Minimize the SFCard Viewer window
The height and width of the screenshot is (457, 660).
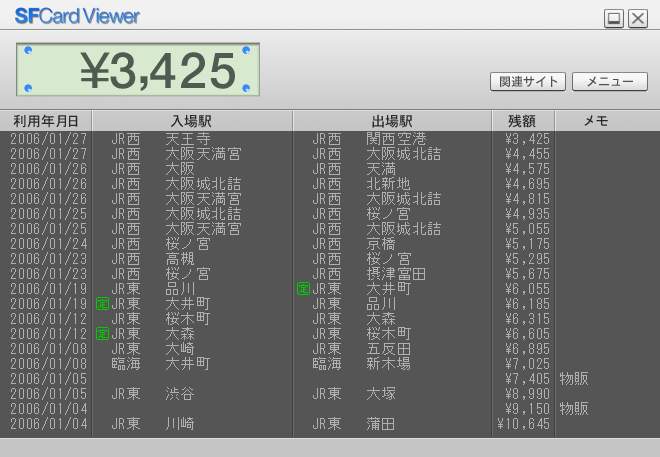pos(614,19)
